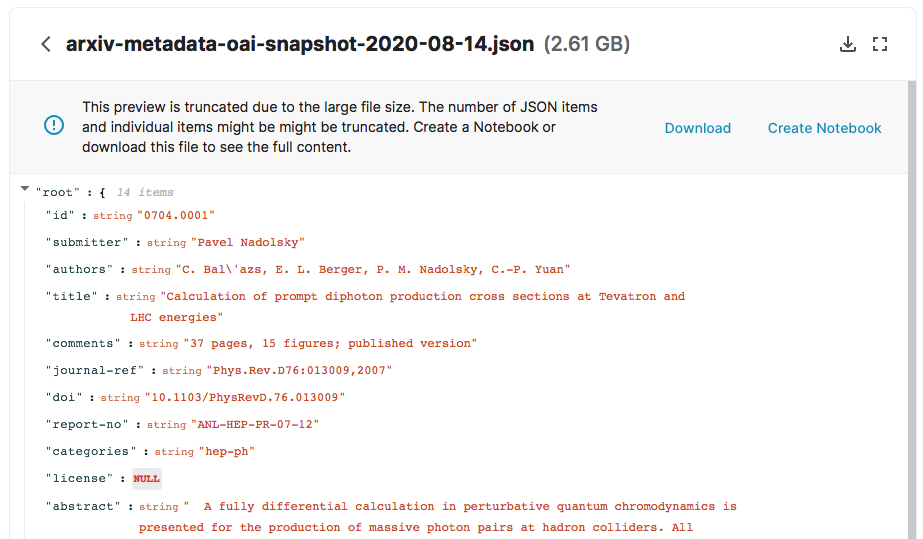Click the "authors" key in the JSON
923x539 pixels.
click(x=79, y=269)
